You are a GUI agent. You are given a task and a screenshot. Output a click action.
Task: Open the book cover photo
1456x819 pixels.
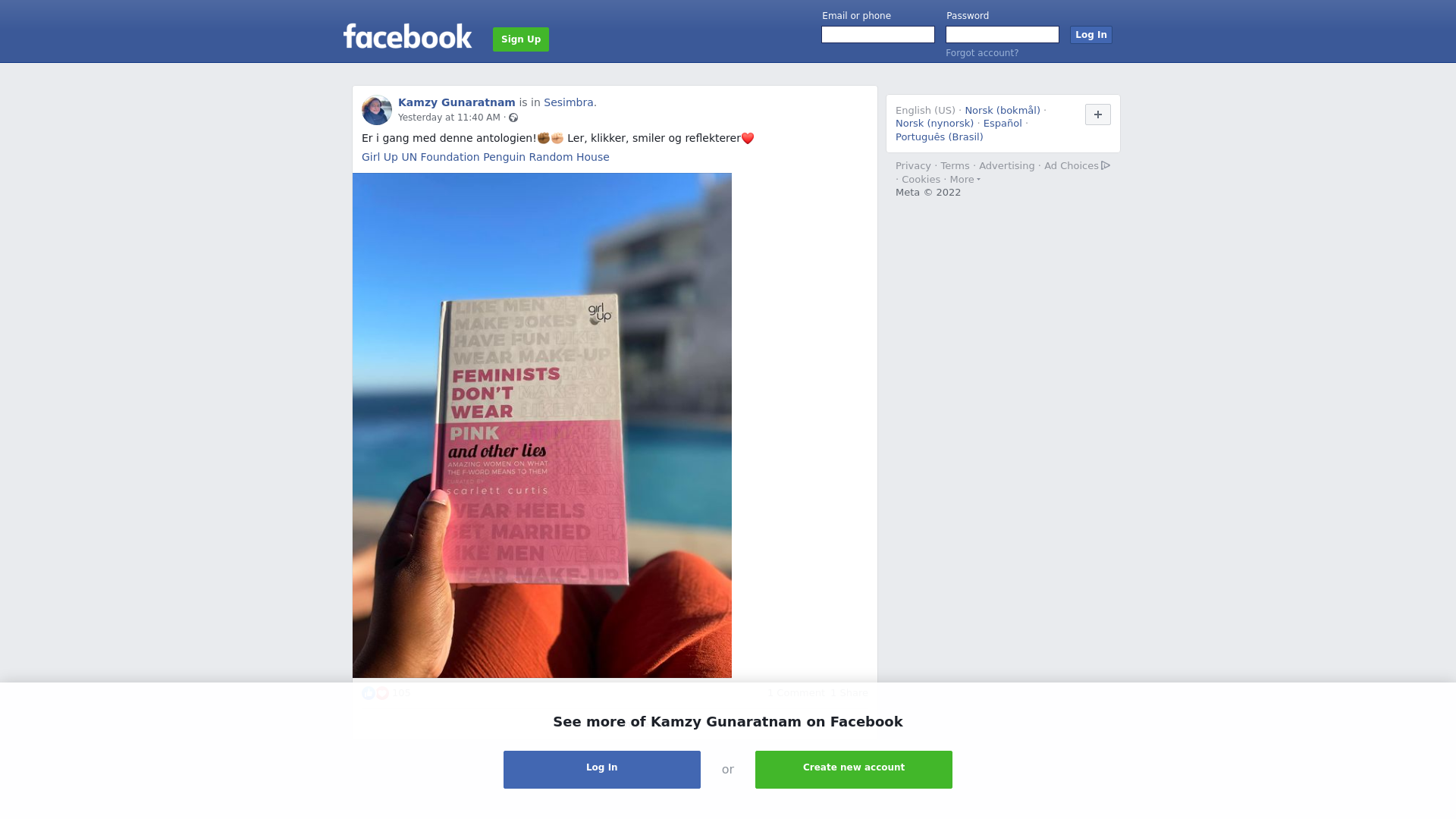pyautogui.click(x=542, y=425)
